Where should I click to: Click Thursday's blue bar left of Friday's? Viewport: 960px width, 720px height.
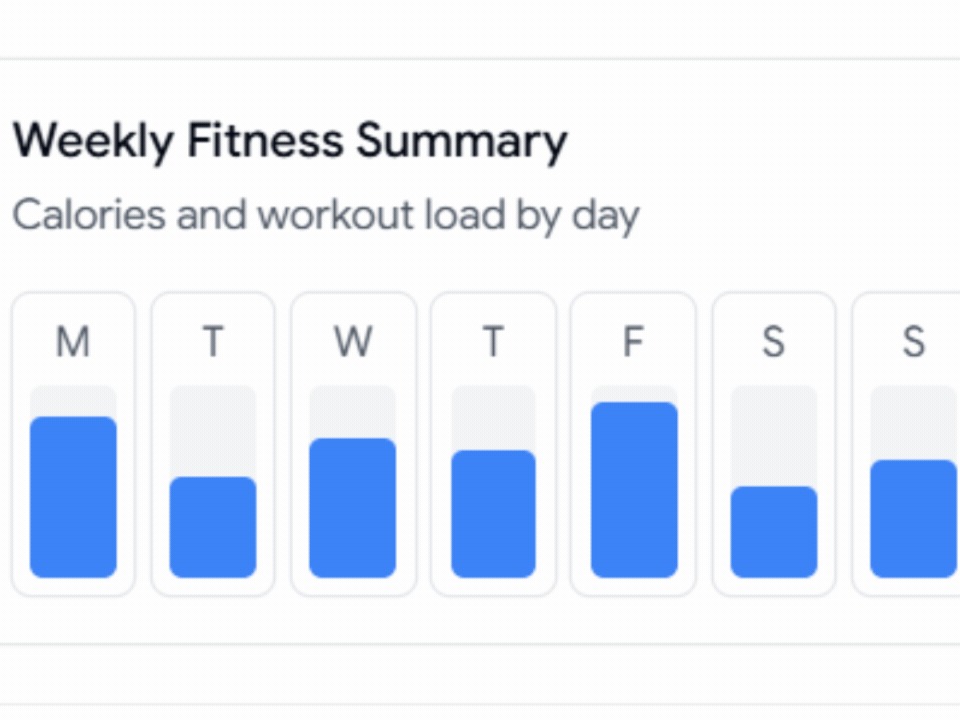(493, 514)
